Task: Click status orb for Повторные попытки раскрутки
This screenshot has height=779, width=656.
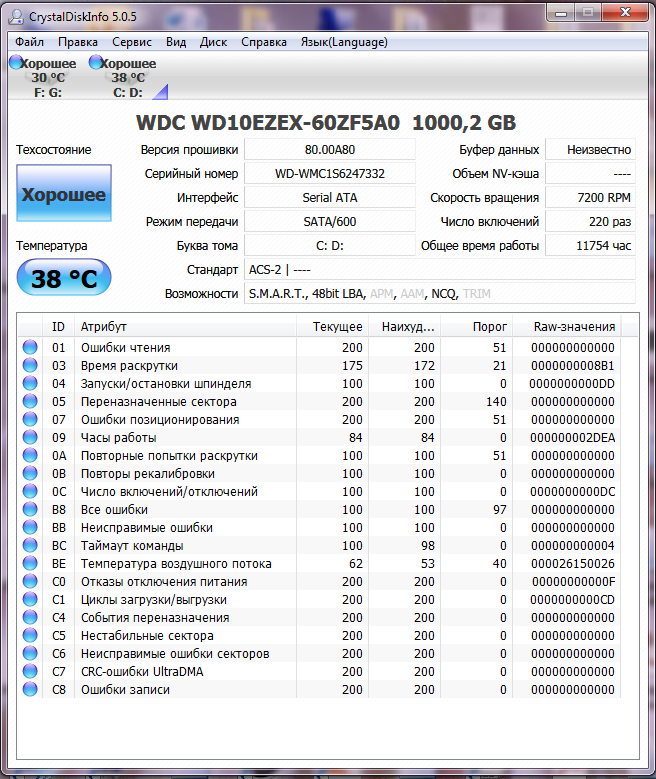Action: point(30,455)
